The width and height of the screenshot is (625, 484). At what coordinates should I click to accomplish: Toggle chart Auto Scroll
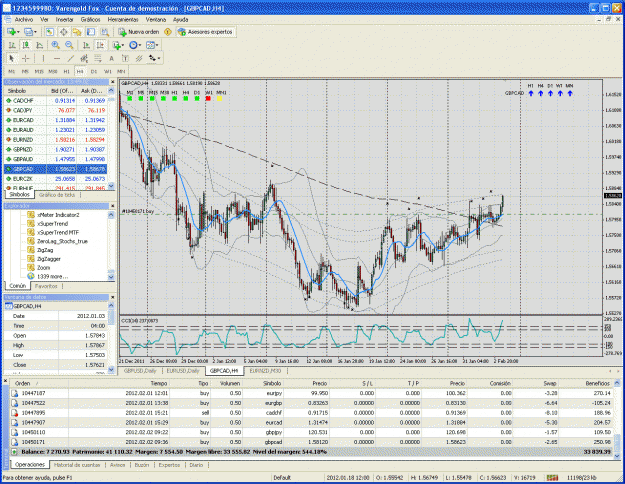pos(86,45)
